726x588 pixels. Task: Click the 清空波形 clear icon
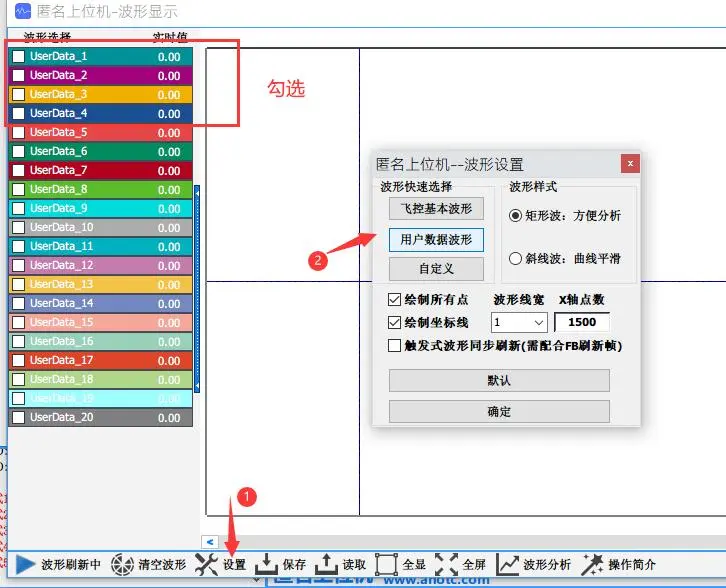tap(122, 564)
